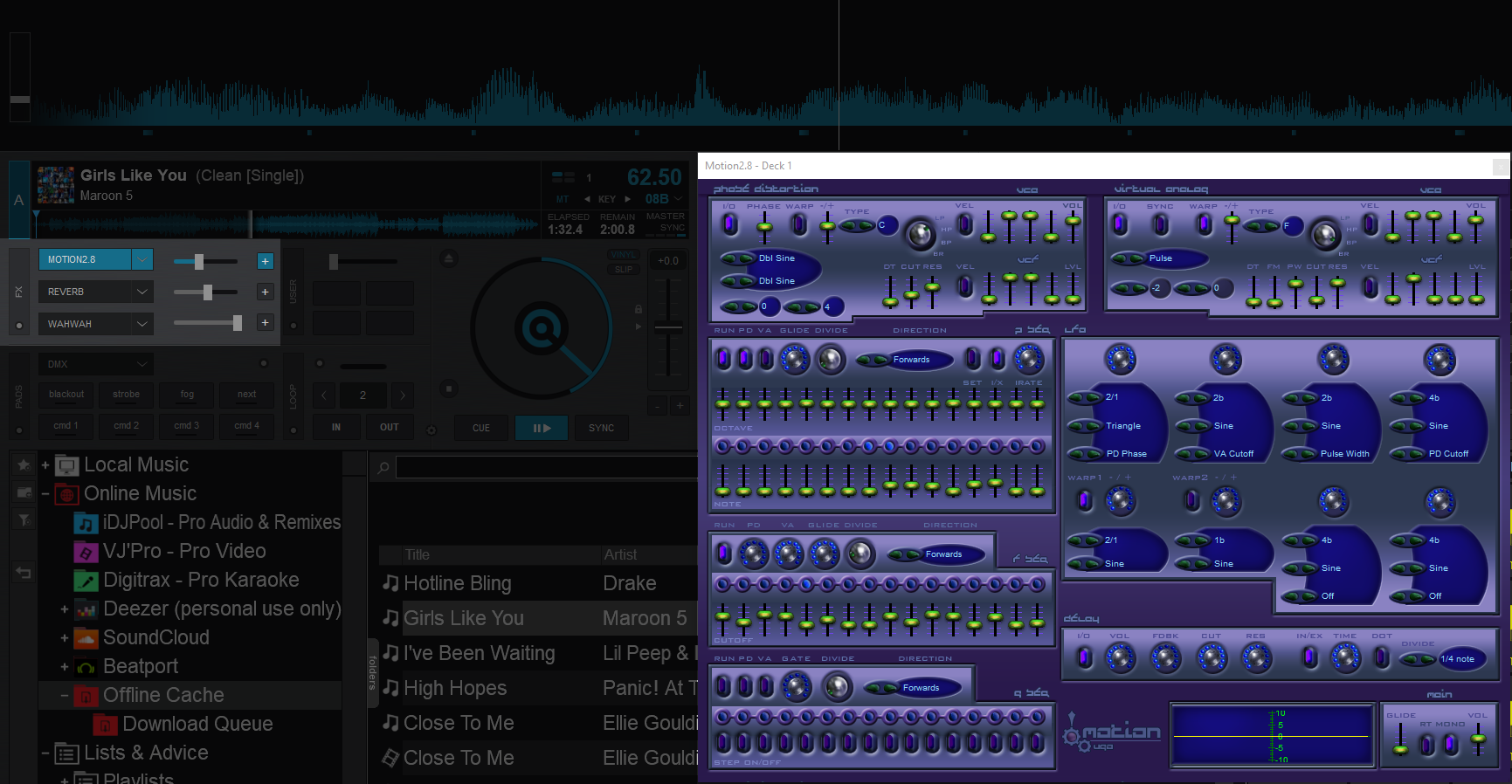Click the favorites star icon in browser sidebar

pyautogui.click(x=24, y=465)
